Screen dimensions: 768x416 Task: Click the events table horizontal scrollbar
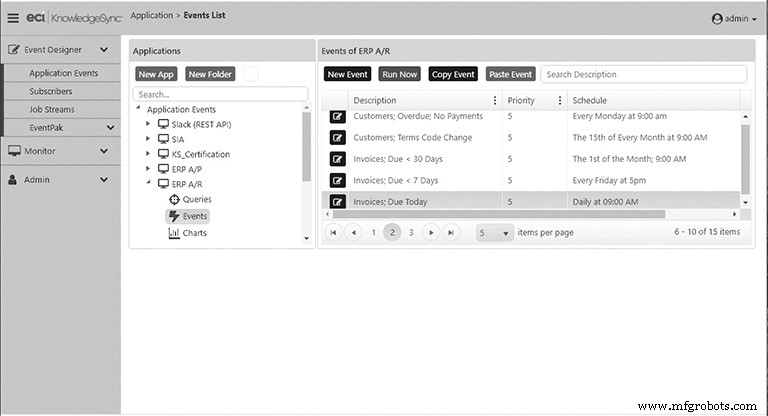[x=499, y=214]
